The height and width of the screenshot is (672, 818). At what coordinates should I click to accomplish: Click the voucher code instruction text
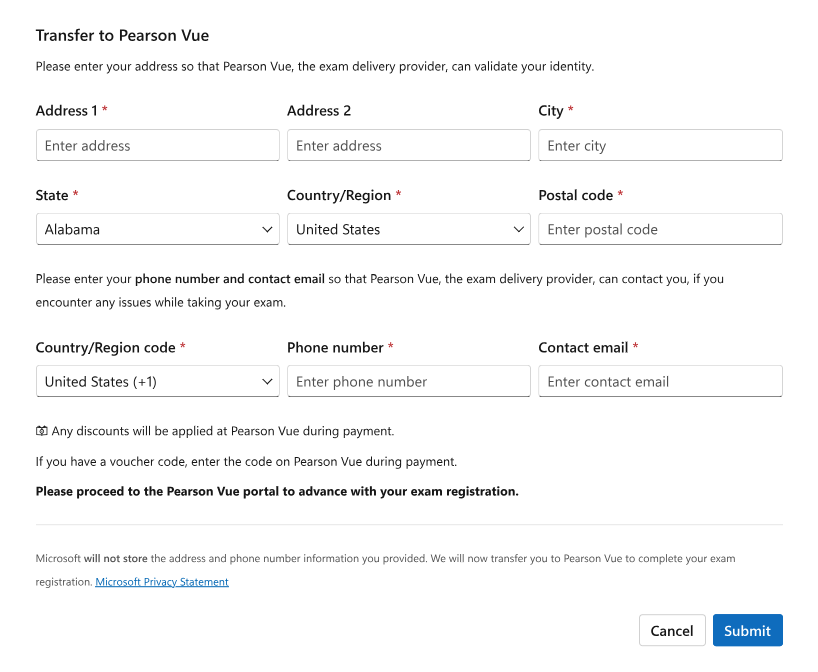tap(246, 462)
